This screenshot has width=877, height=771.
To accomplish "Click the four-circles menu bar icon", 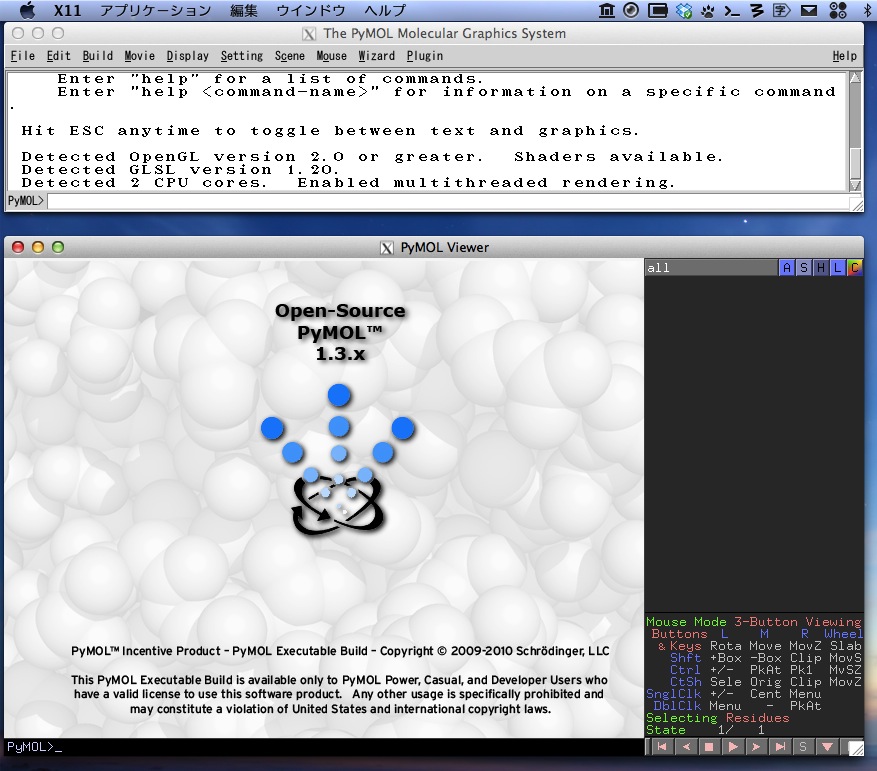I will 838,10.
